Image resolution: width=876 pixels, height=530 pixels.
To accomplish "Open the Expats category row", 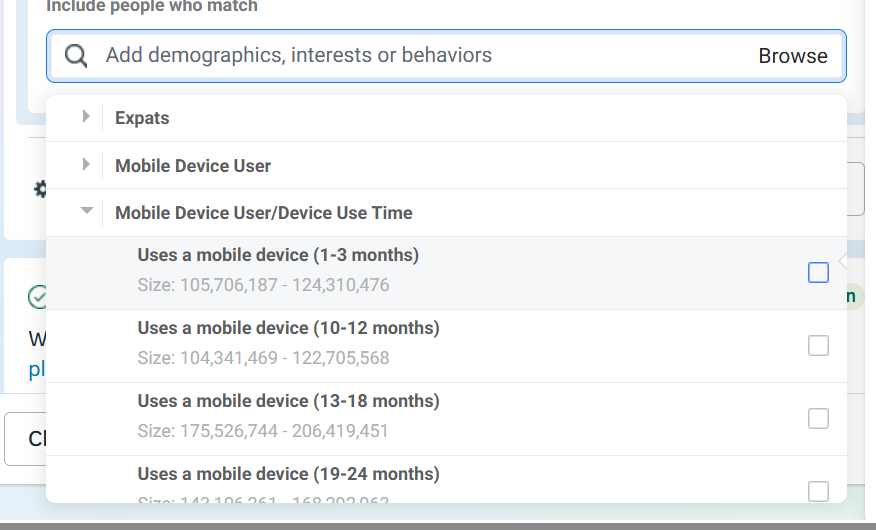I will point(142,118).
